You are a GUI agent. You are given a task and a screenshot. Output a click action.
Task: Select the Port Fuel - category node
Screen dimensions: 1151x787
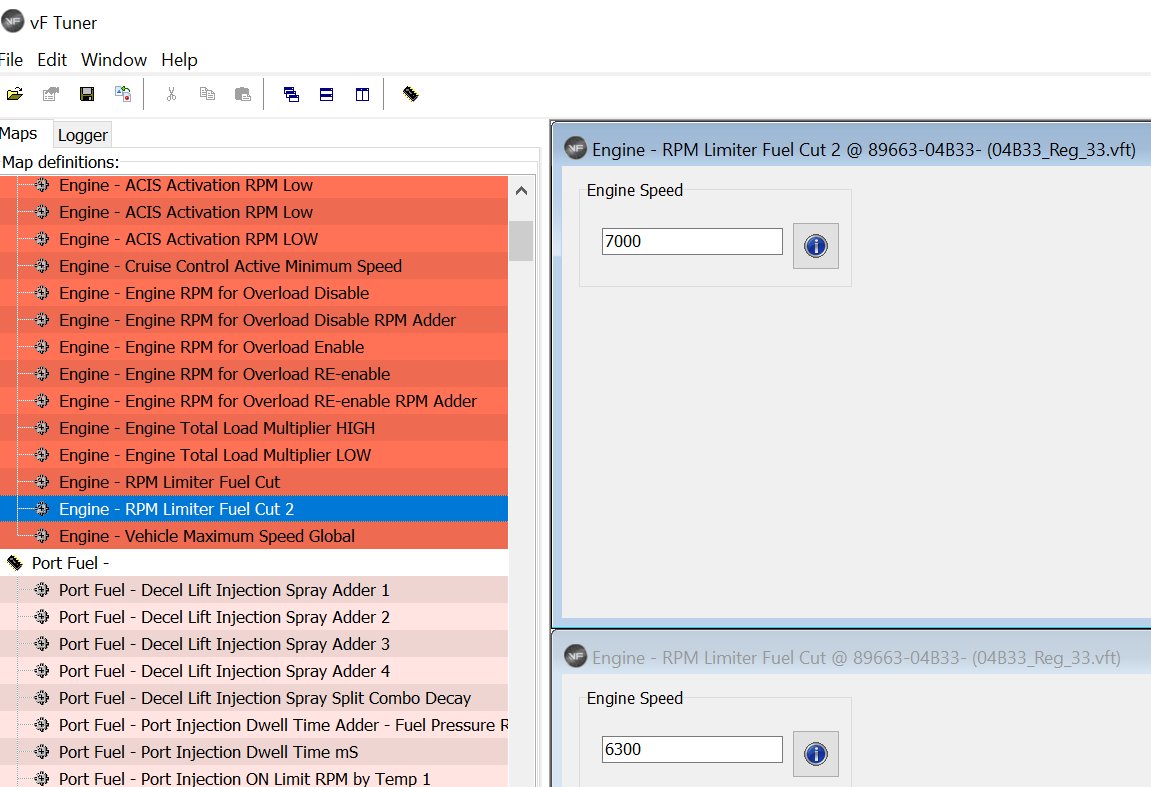70,563
